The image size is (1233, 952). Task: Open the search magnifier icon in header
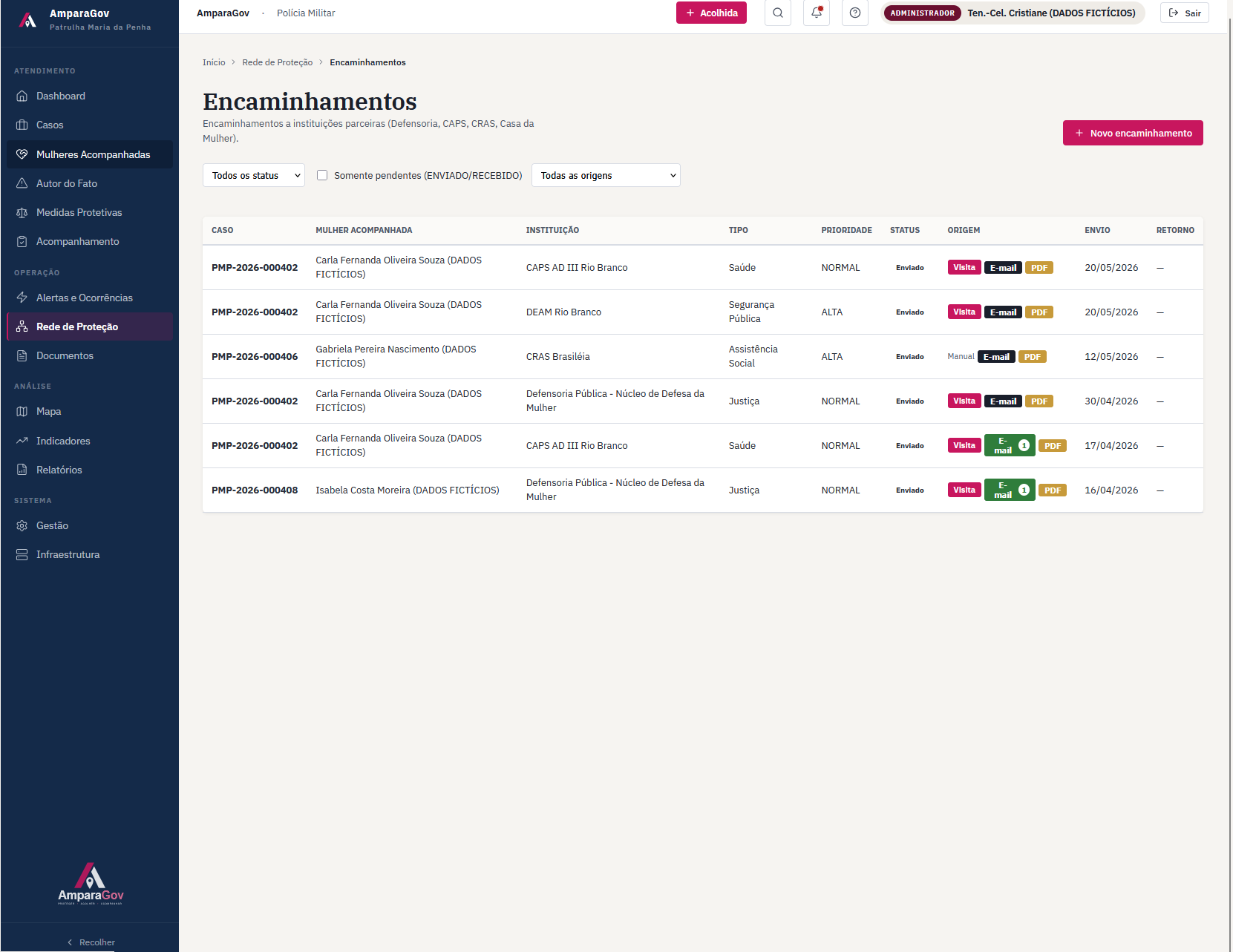(x=777, y=13)
